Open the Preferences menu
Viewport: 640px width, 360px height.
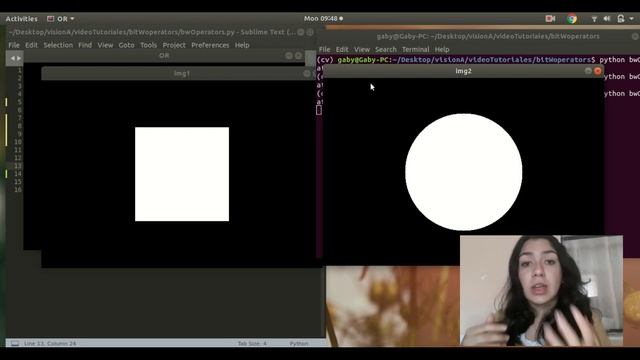[210, 45]
